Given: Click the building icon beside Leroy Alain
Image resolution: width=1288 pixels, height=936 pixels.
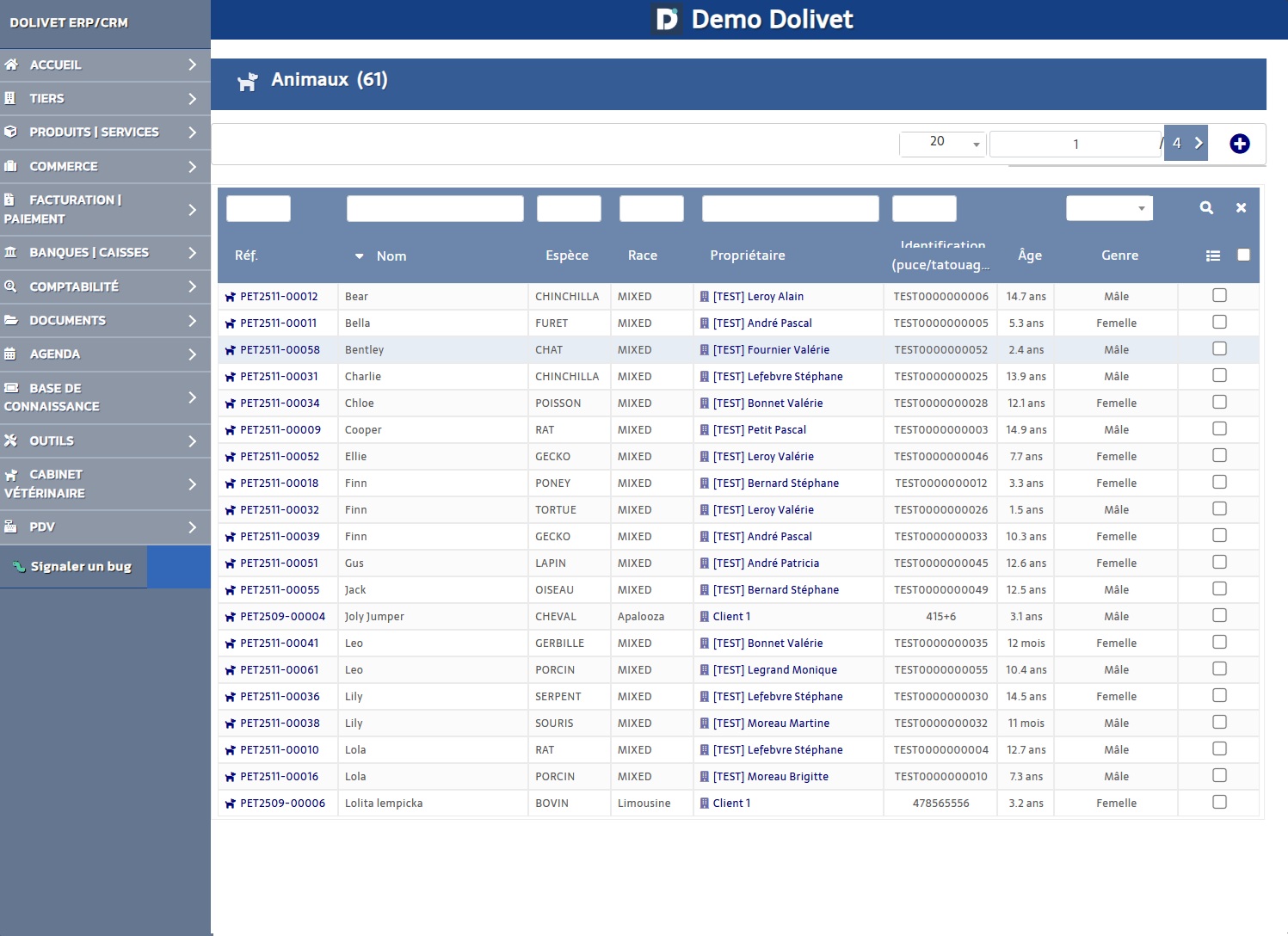Looking at the screenshot, I should pos(705,297).
